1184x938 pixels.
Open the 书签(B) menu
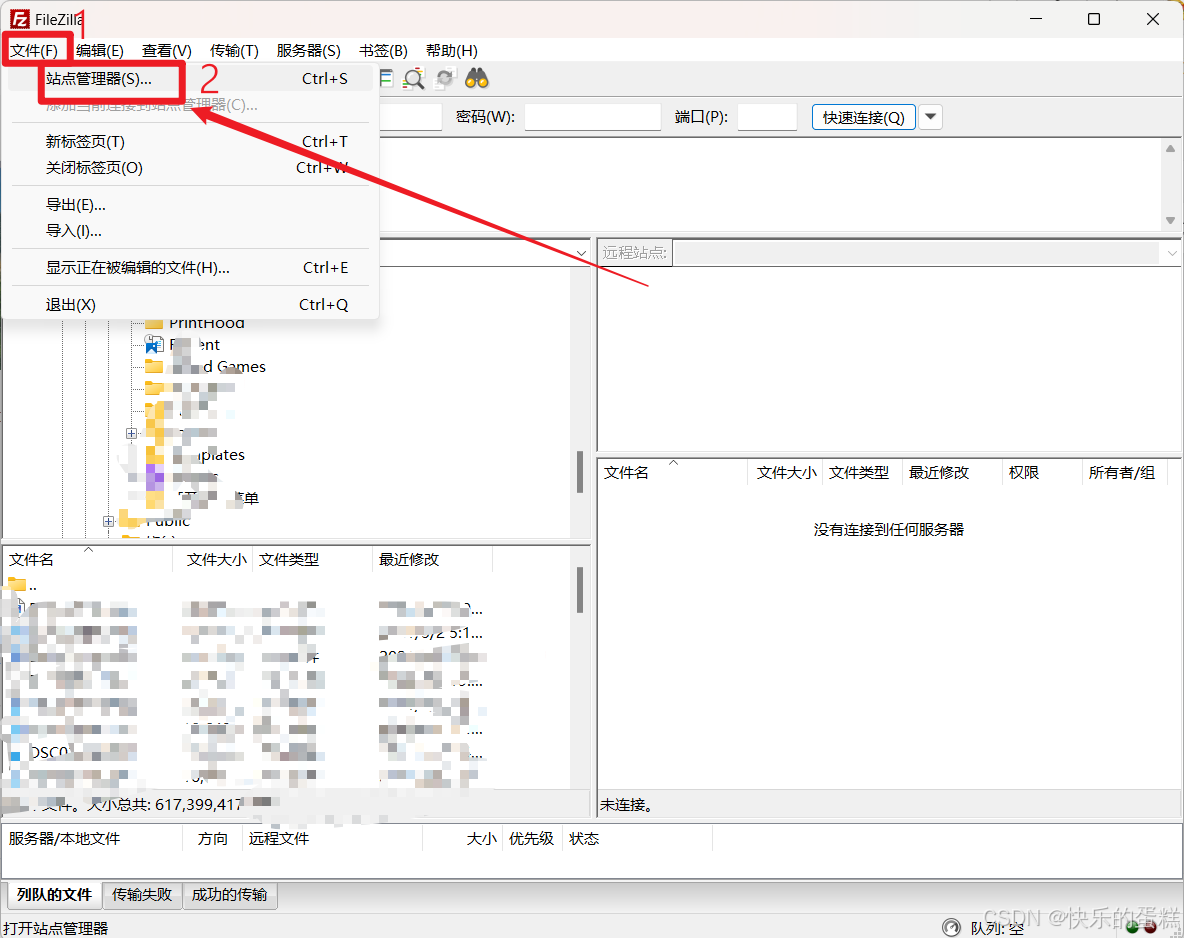point(383,51)
